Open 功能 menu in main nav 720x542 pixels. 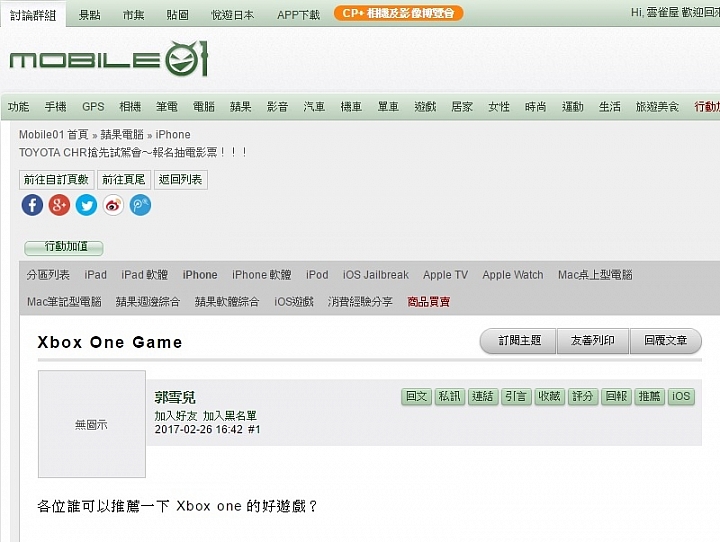[x=18, y=107]
